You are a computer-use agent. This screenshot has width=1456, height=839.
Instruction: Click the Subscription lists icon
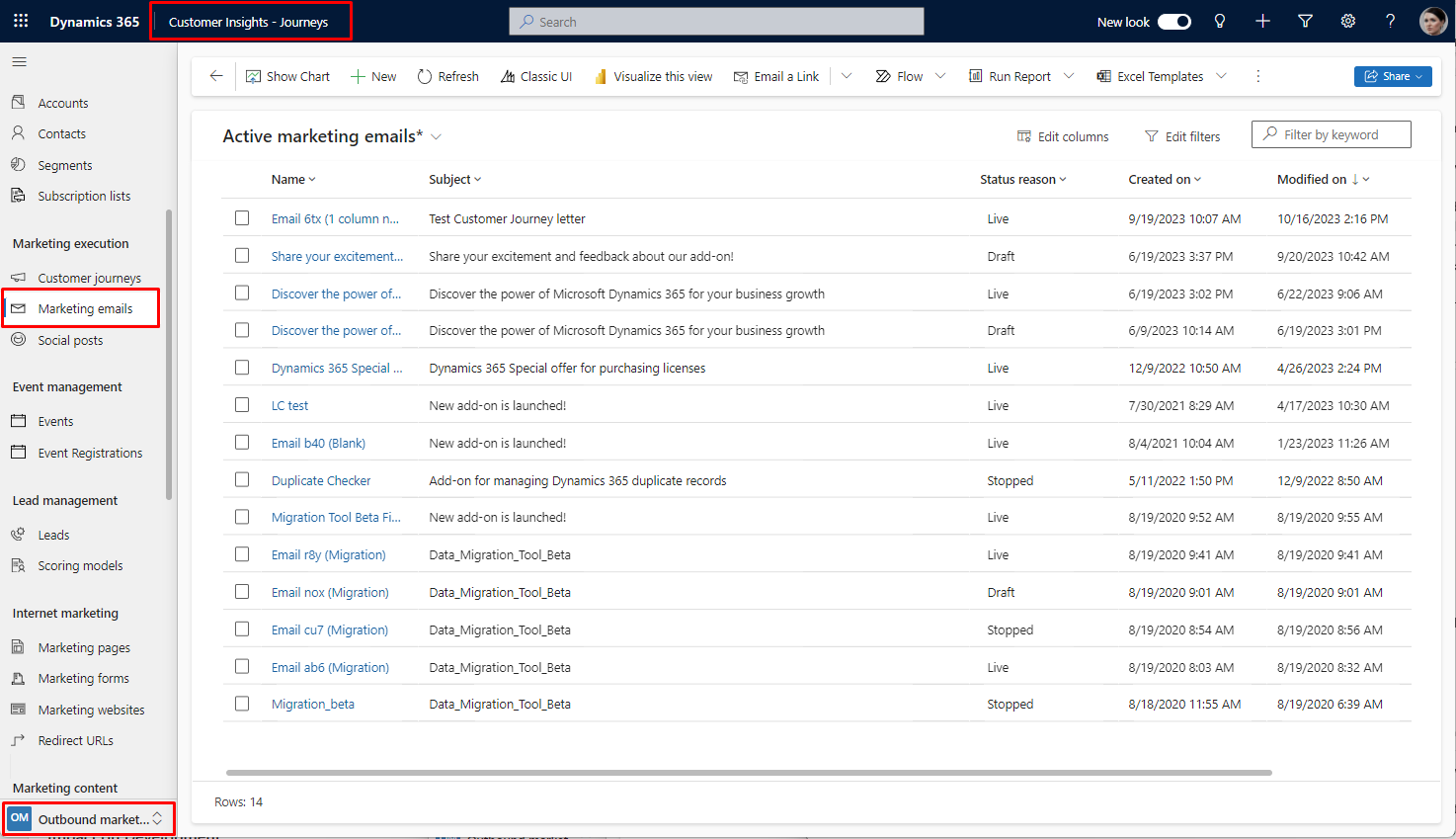18,195
